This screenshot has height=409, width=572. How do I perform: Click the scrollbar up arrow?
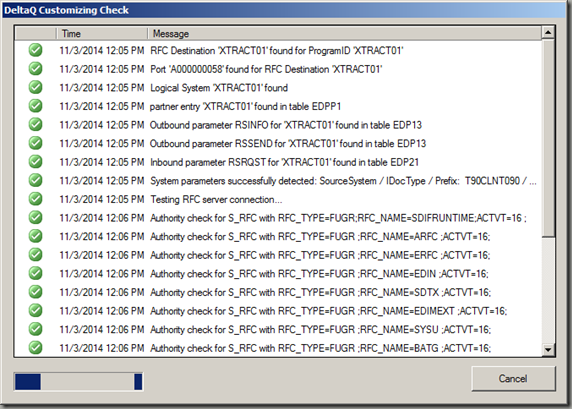click(x=548, y=33)
